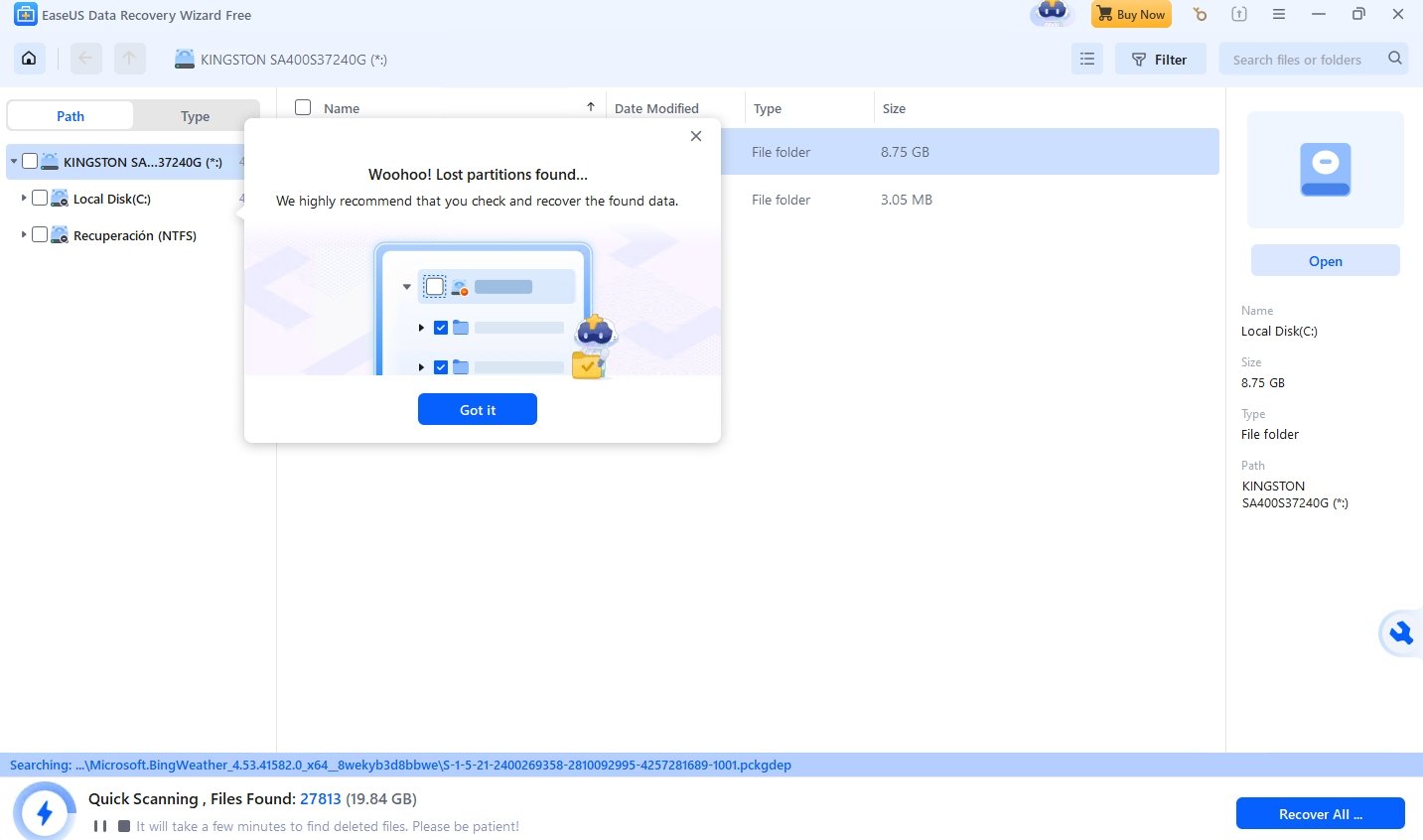The height and width of the screenshot is (840, 1423).
Task: Toggle the select-all Name column checkbox
Action: [x=303, y=107]
